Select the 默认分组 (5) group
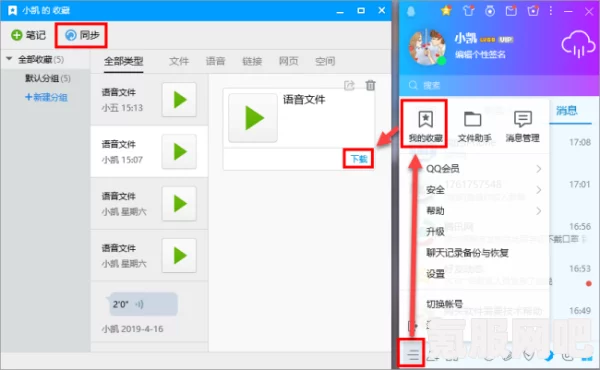 click(48, 78)
